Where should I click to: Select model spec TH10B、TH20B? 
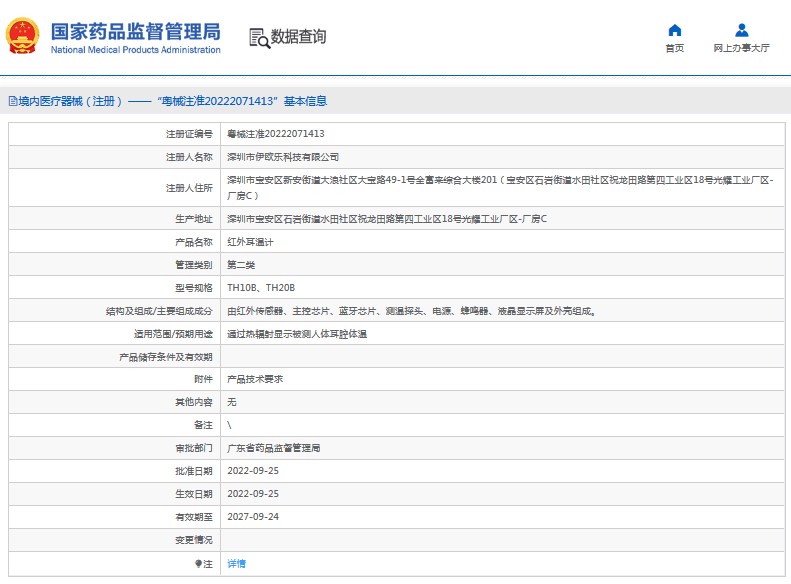click(261, 287)
